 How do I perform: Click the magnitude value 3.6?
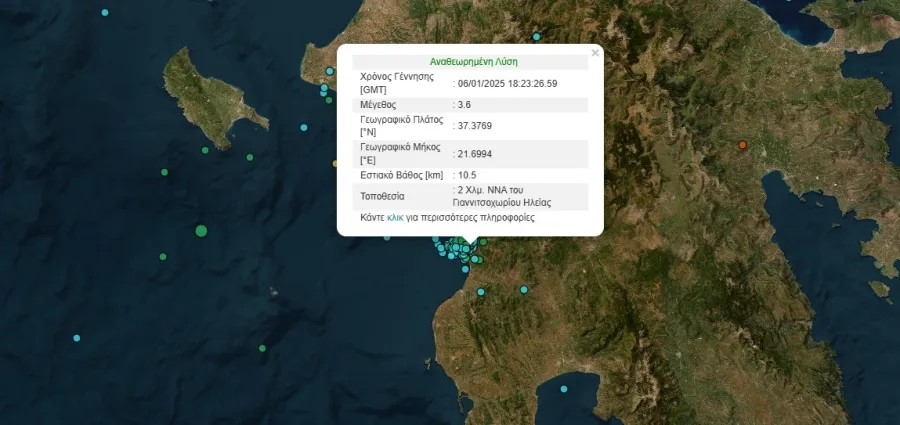[x=465, y=104]
